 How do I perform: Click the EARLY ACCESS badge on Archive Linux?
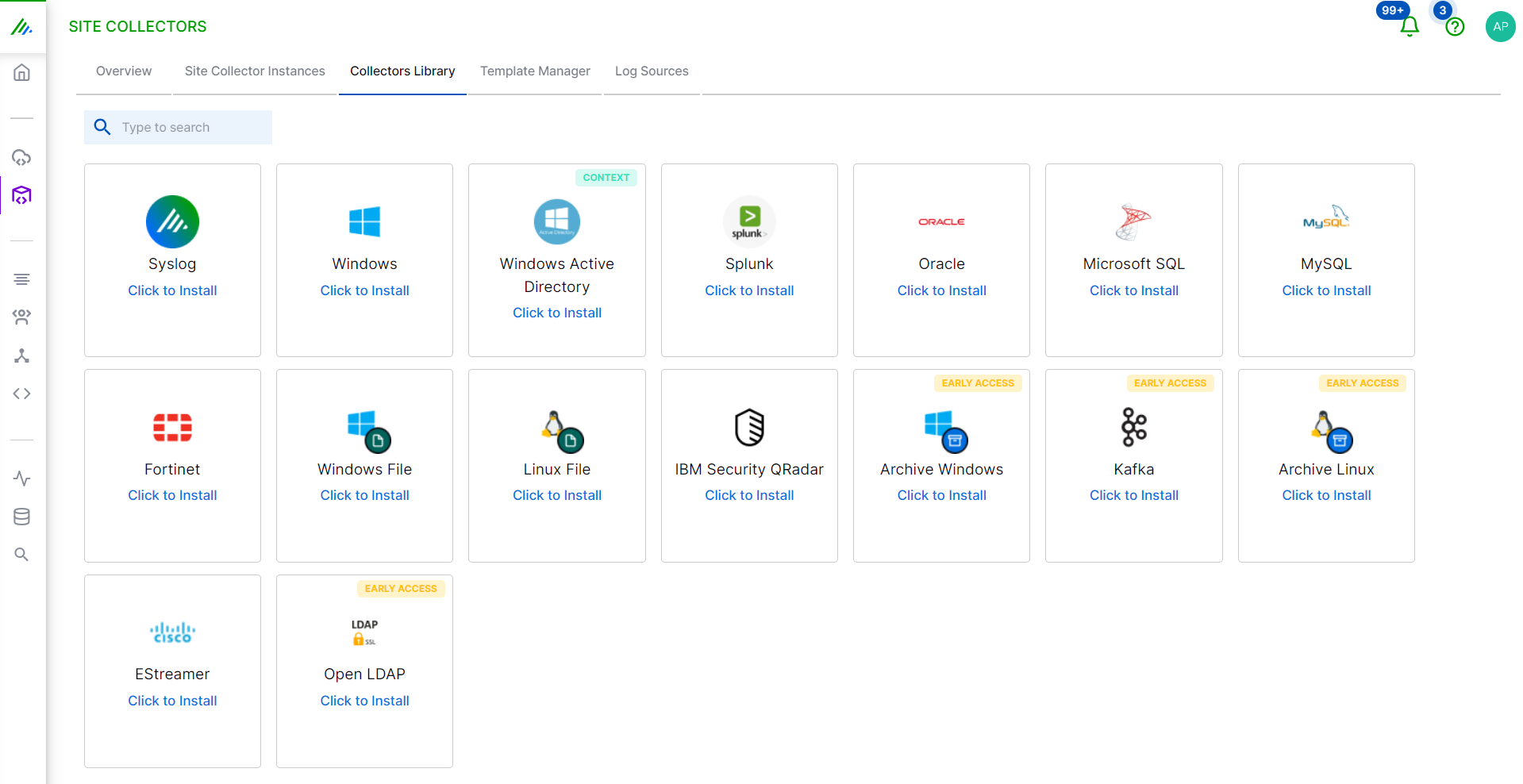coord(1363,383)
